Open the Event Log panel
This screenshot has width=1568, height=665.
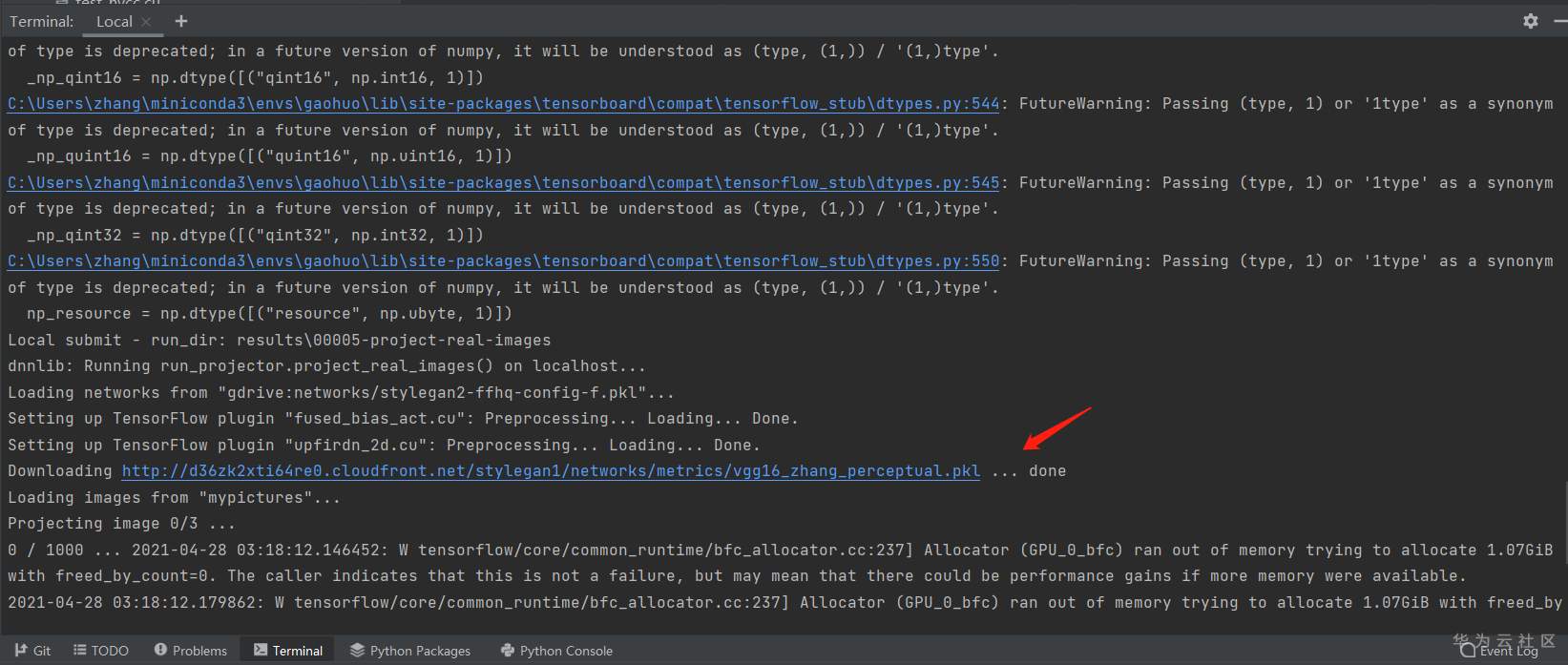pyautogui.click(x=1499, y=651)
